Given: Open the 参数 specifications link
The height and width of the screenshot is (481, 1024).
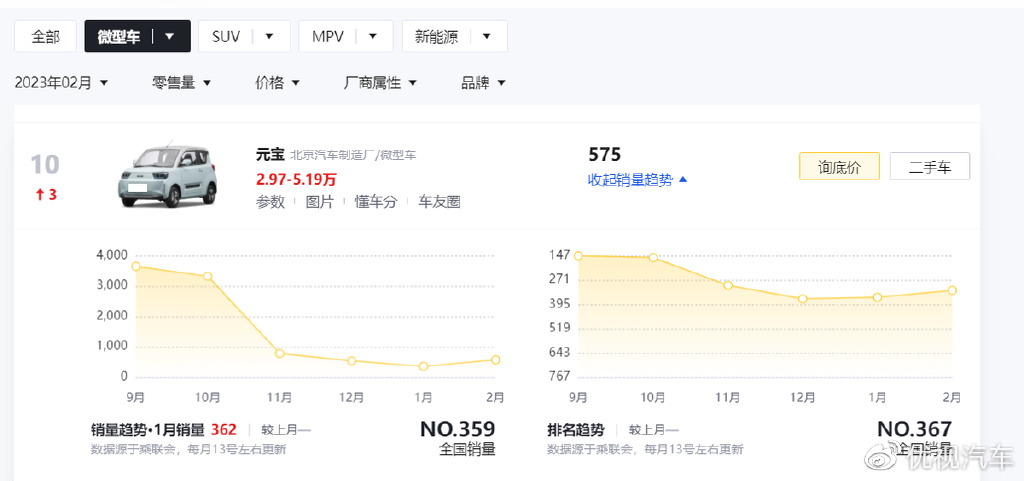Looking at the screenshot, I should [x=270, y=202].
